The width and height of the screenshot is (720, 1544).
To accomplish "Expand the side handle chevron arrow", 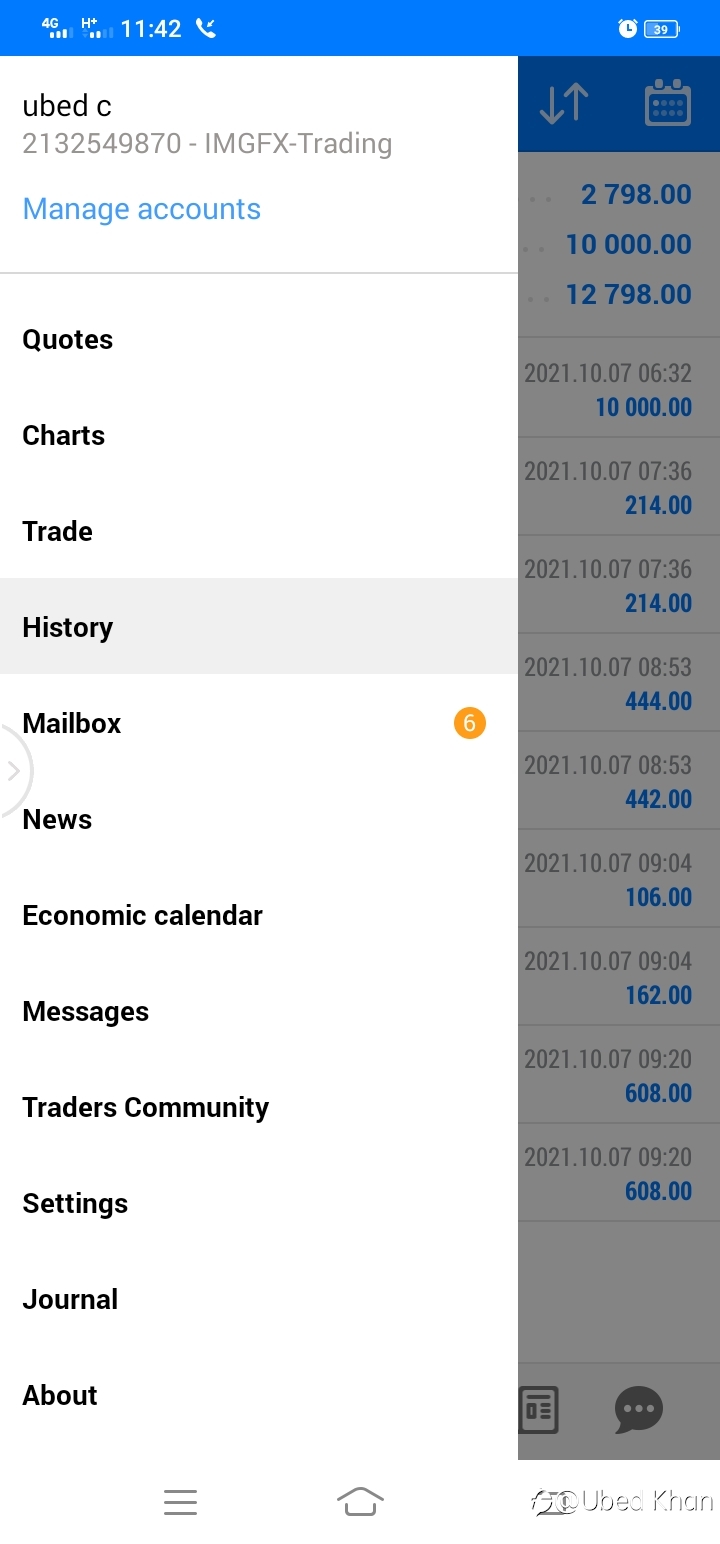I will tap(13, 771).
